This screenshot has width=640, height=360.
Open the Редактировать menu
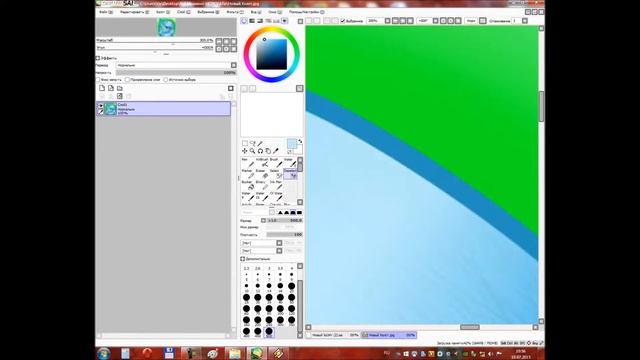click(x=134, y=12)
